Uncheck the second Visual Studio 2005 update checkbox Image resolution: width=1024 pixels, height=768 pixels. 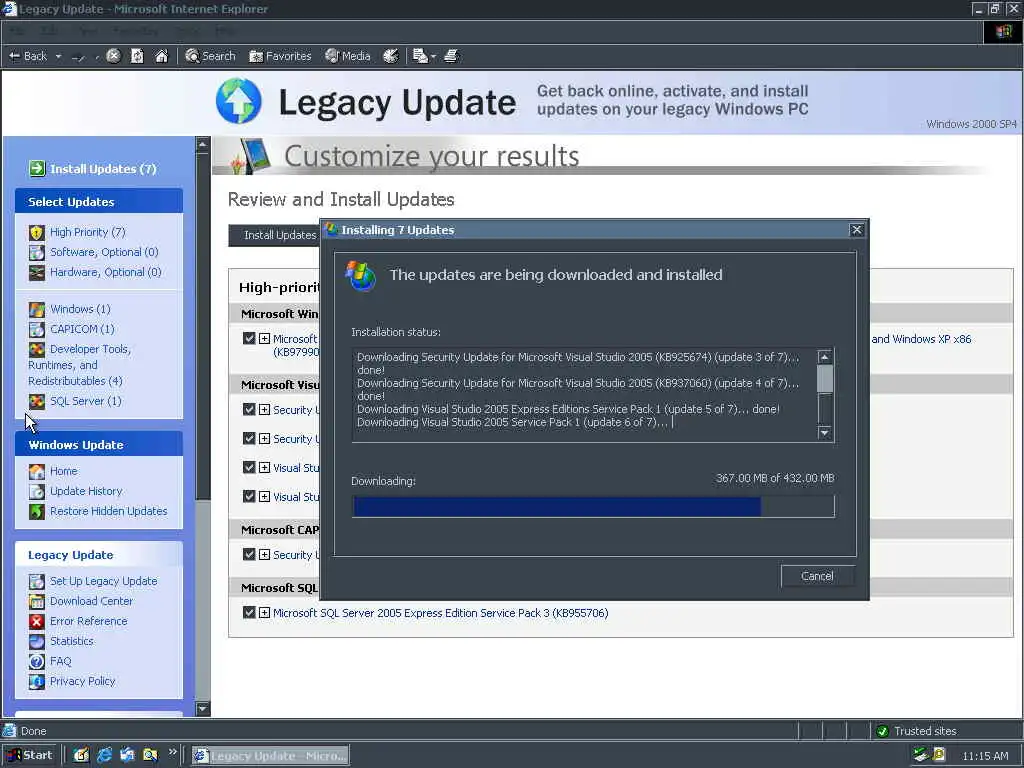click(249, 496)
